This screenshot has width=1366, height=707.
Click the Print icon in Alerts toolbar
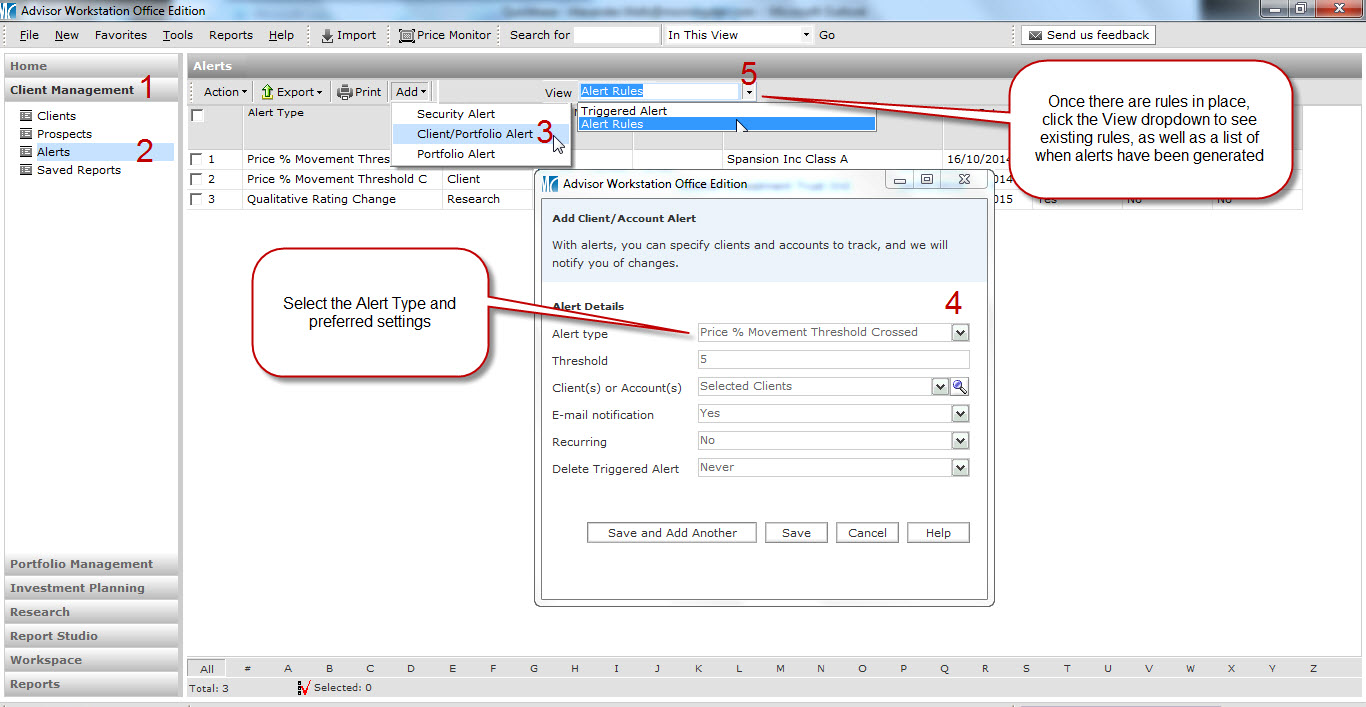pyautogui.click(x=345, y=92)
